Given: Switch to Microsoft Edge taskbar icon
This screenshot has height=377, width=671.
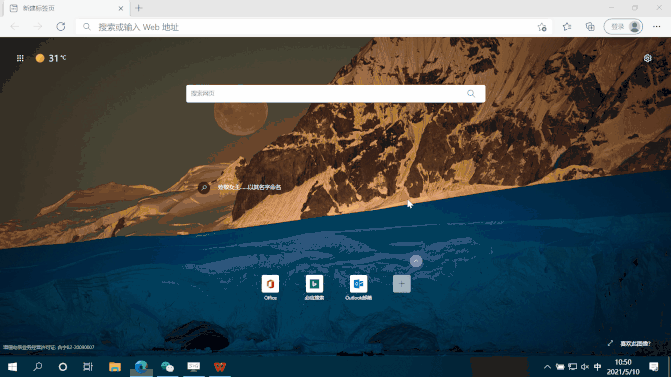Looking at the screenshot, I should pos(141,367).
